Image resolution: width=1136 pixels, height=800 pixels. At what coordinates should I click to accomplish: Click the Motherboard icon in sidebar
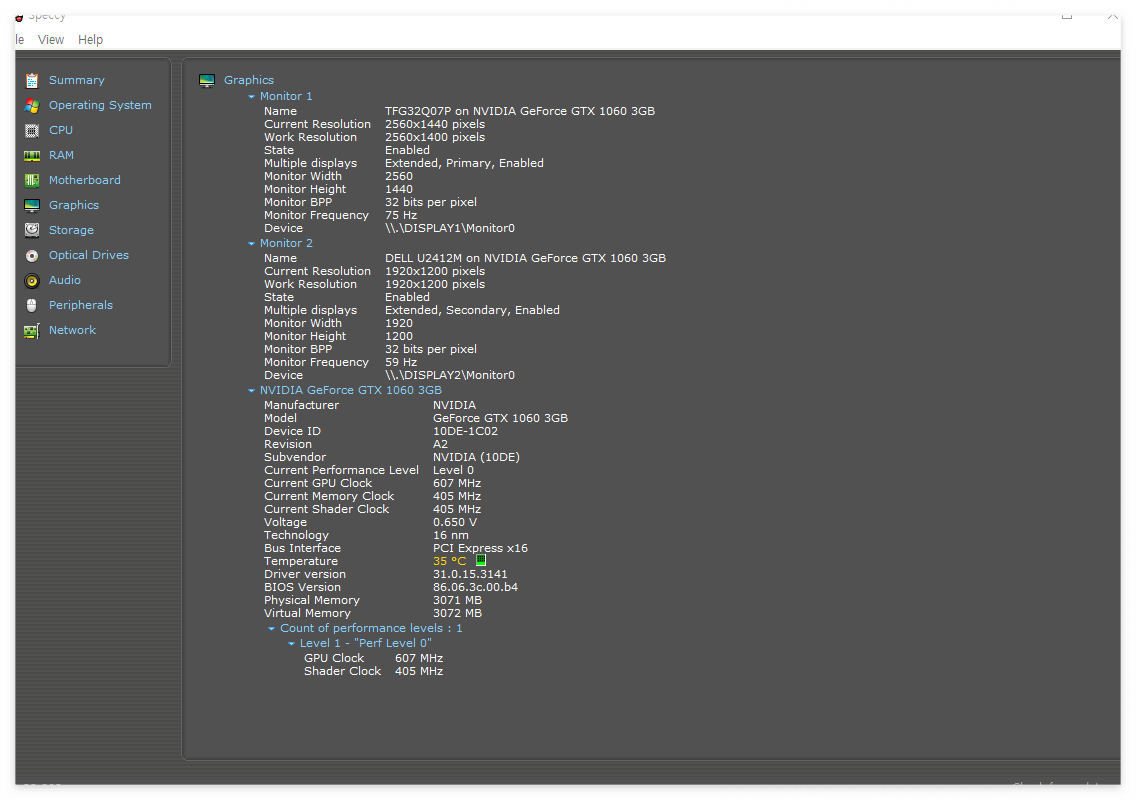coord(32,180)
